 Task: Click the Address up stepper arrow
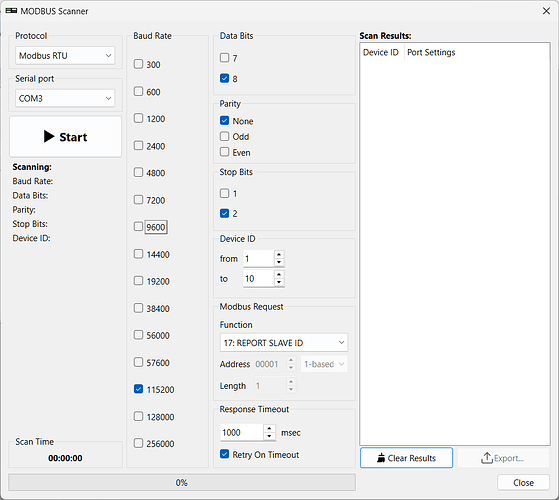pyautogui.click(x=291, y=360)
